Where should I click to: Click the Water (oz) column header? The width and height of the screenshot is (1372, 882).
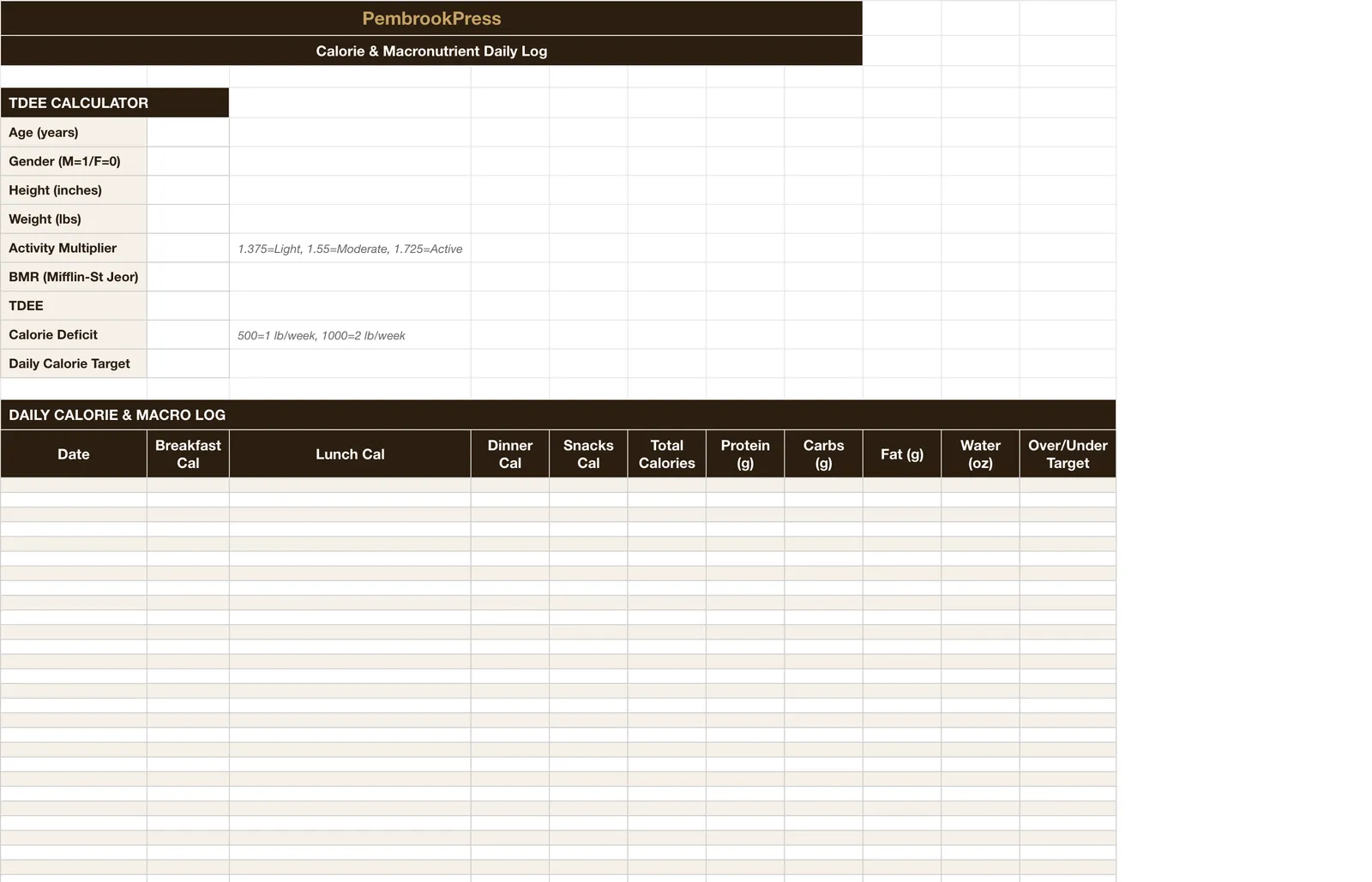click(x=980, y=454)
